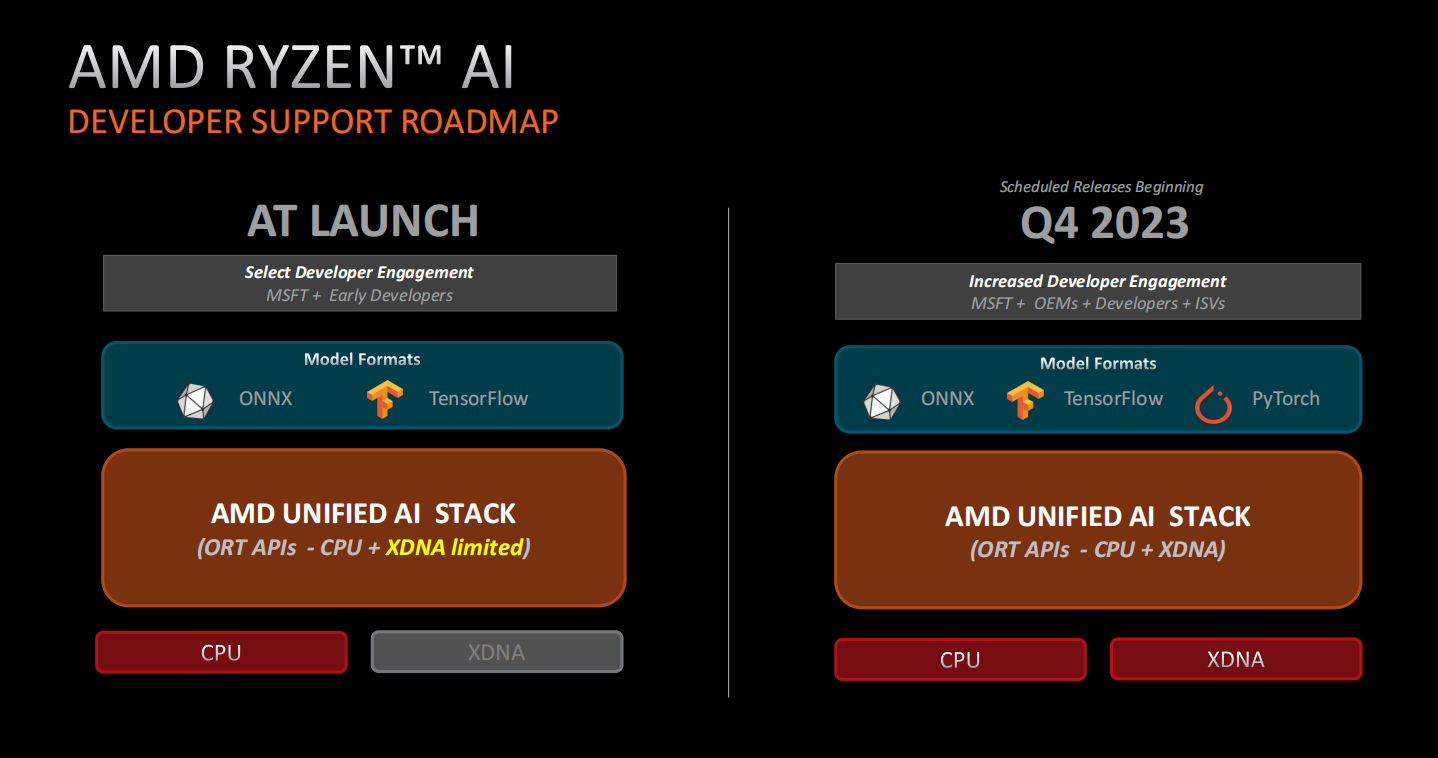The image size is (1438, 758).
Task: Click the TensorFlow logo under Q4 2023
Action: point(1025,401)
